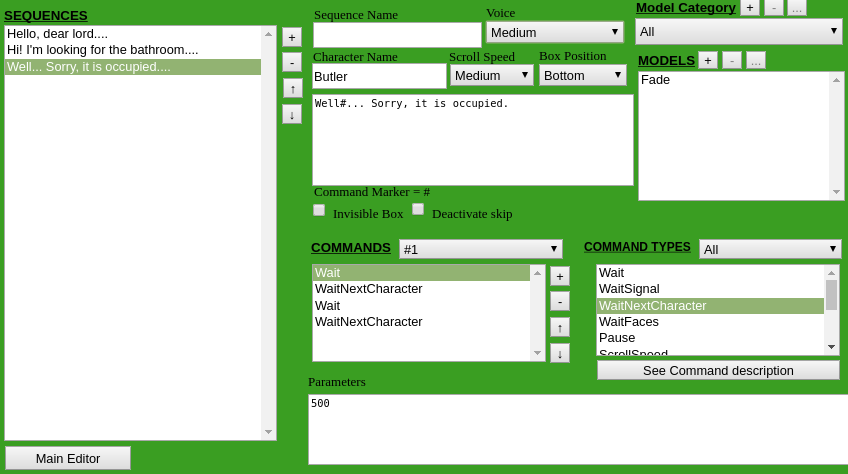
Task: Select second Wait in commands list
Action: click(421, 306)
